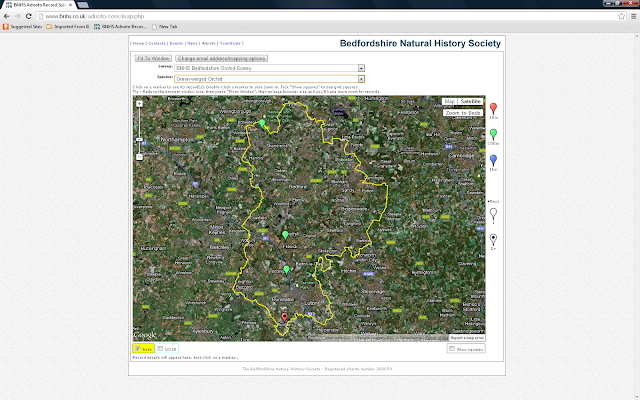Open the Contacts link
640x400 pixels.
[157, 43]
